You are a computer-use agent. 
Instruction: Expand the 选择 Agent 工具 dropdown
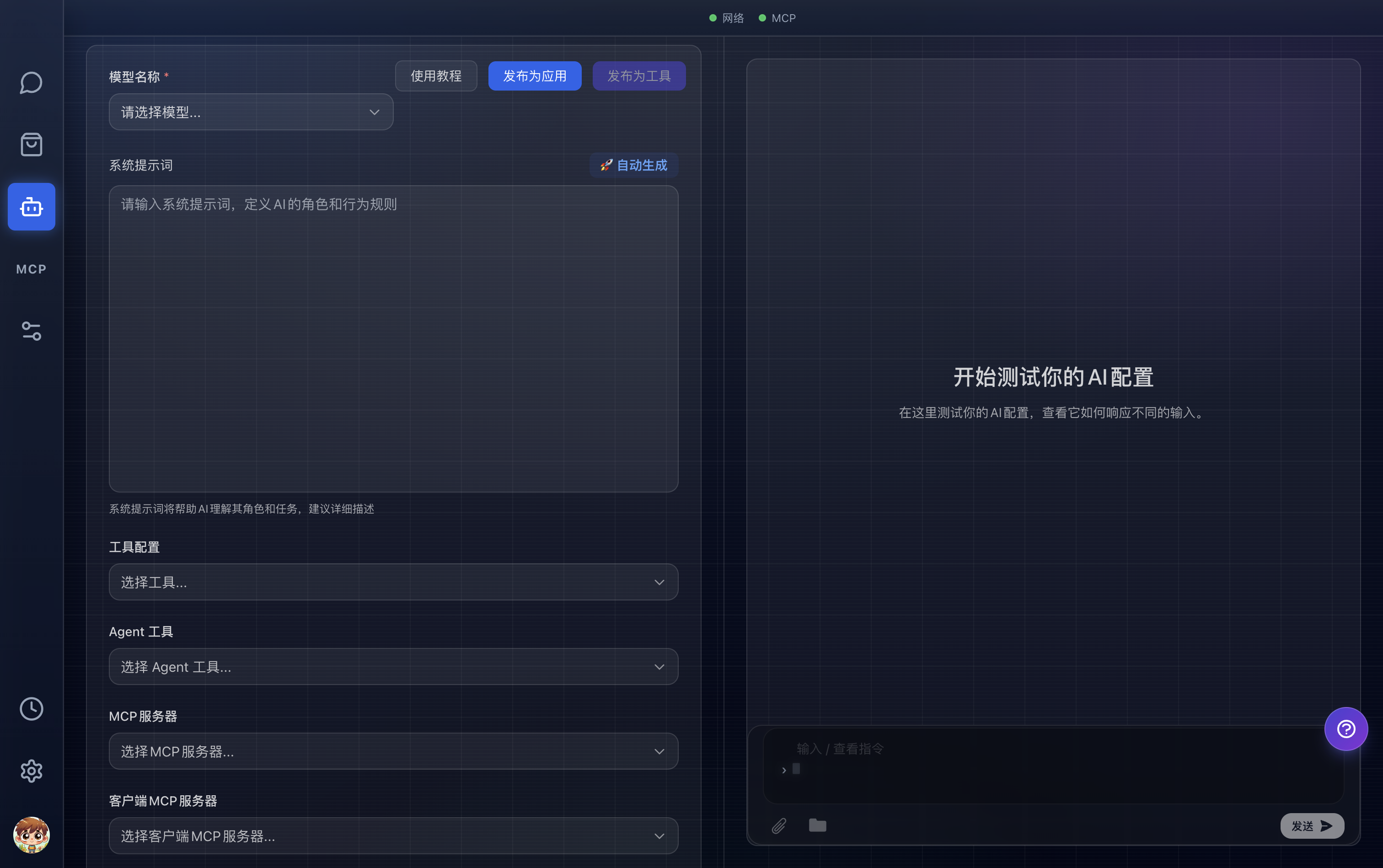(393, 666)
